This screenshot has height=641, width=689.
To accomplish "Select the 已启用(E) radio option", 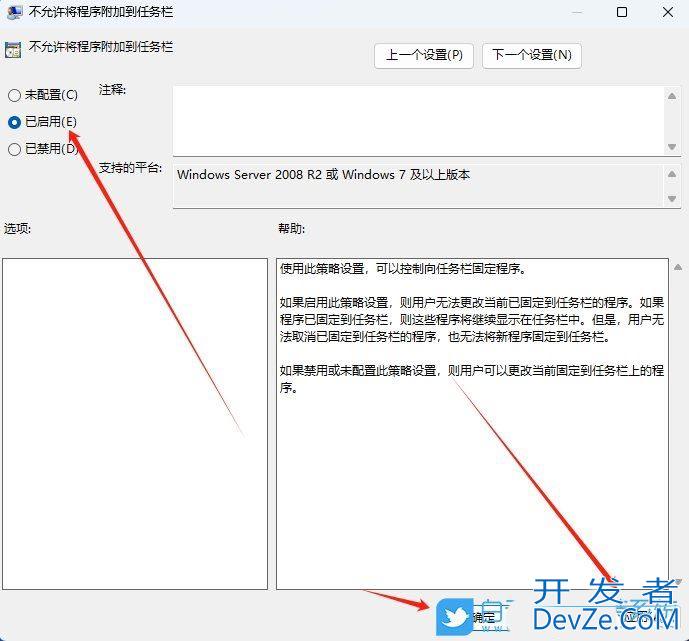I will click(x=42, y=122).
